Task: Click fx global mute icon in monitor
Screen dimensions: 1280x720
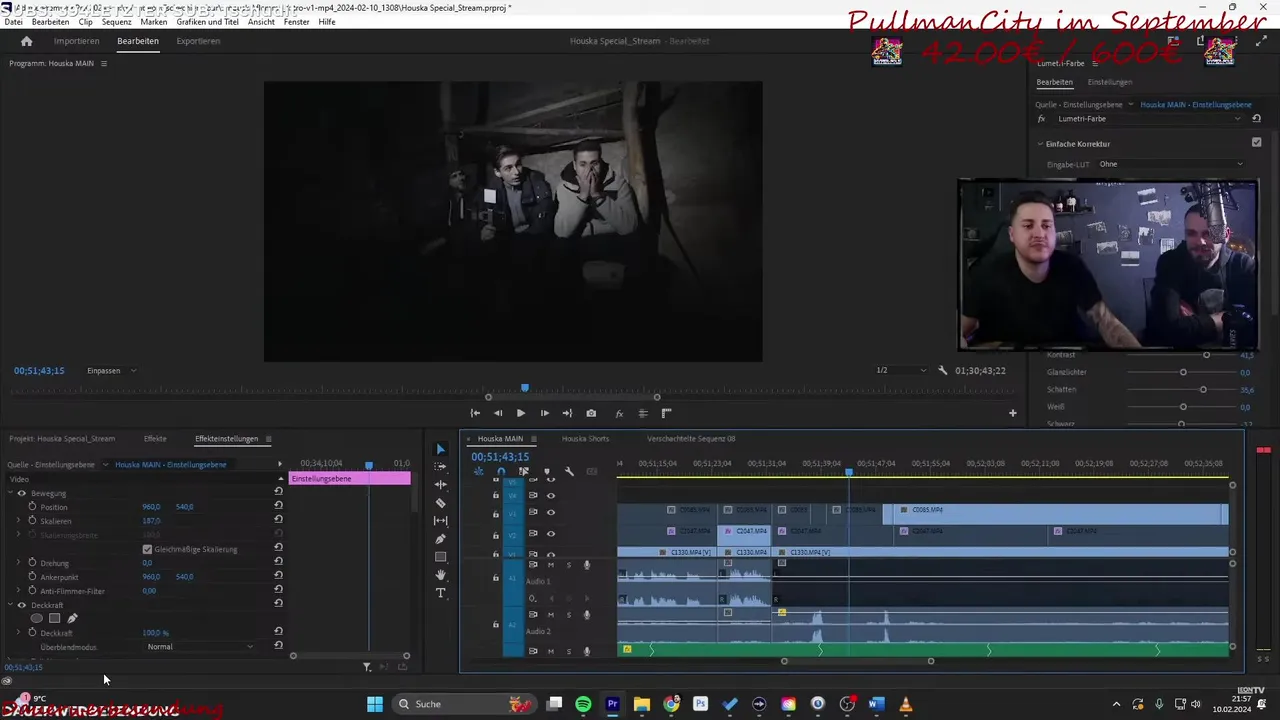Action: pos(619,413)
